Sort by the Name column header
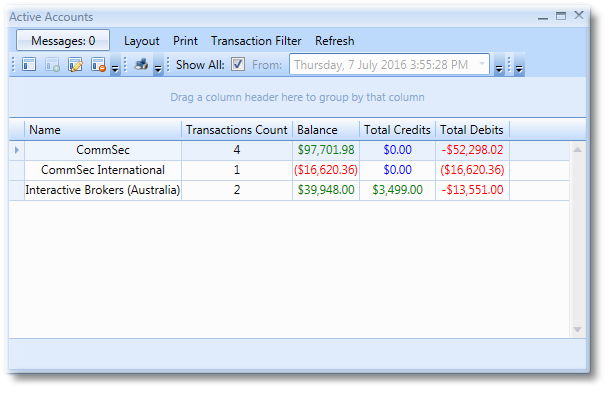Viewport: 610px width, 393px height. coord(103,130)
